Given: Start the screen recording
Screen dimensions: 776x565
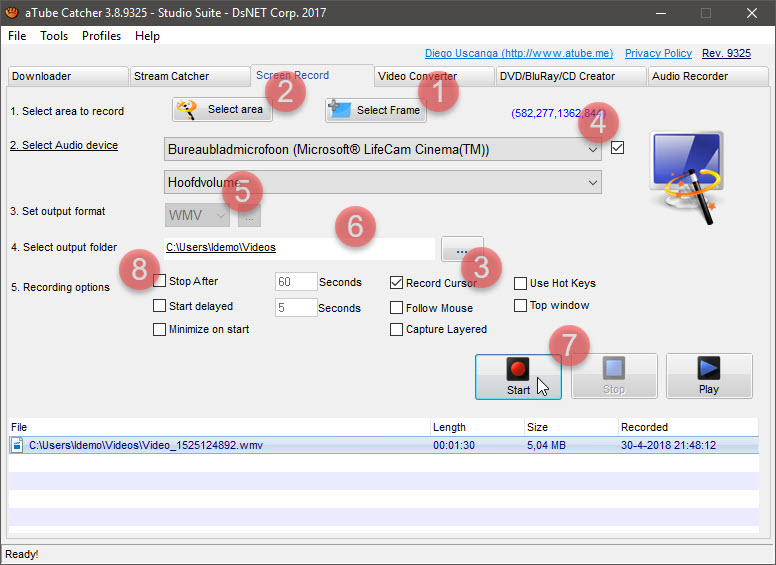Looking at the screenshot, I should click(x=518, y=377).
